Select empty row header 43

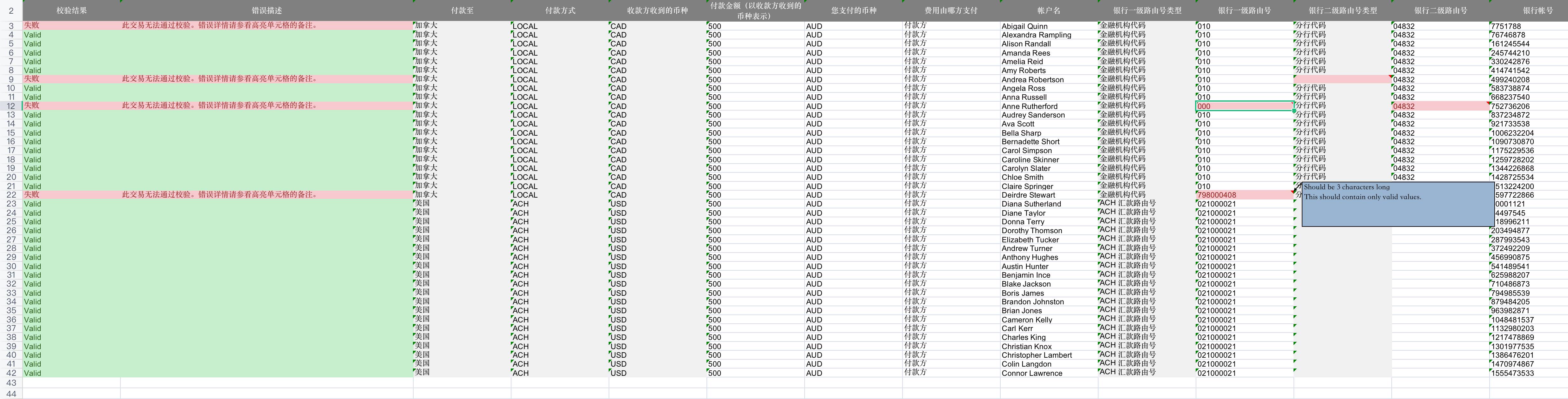point(11,382)
